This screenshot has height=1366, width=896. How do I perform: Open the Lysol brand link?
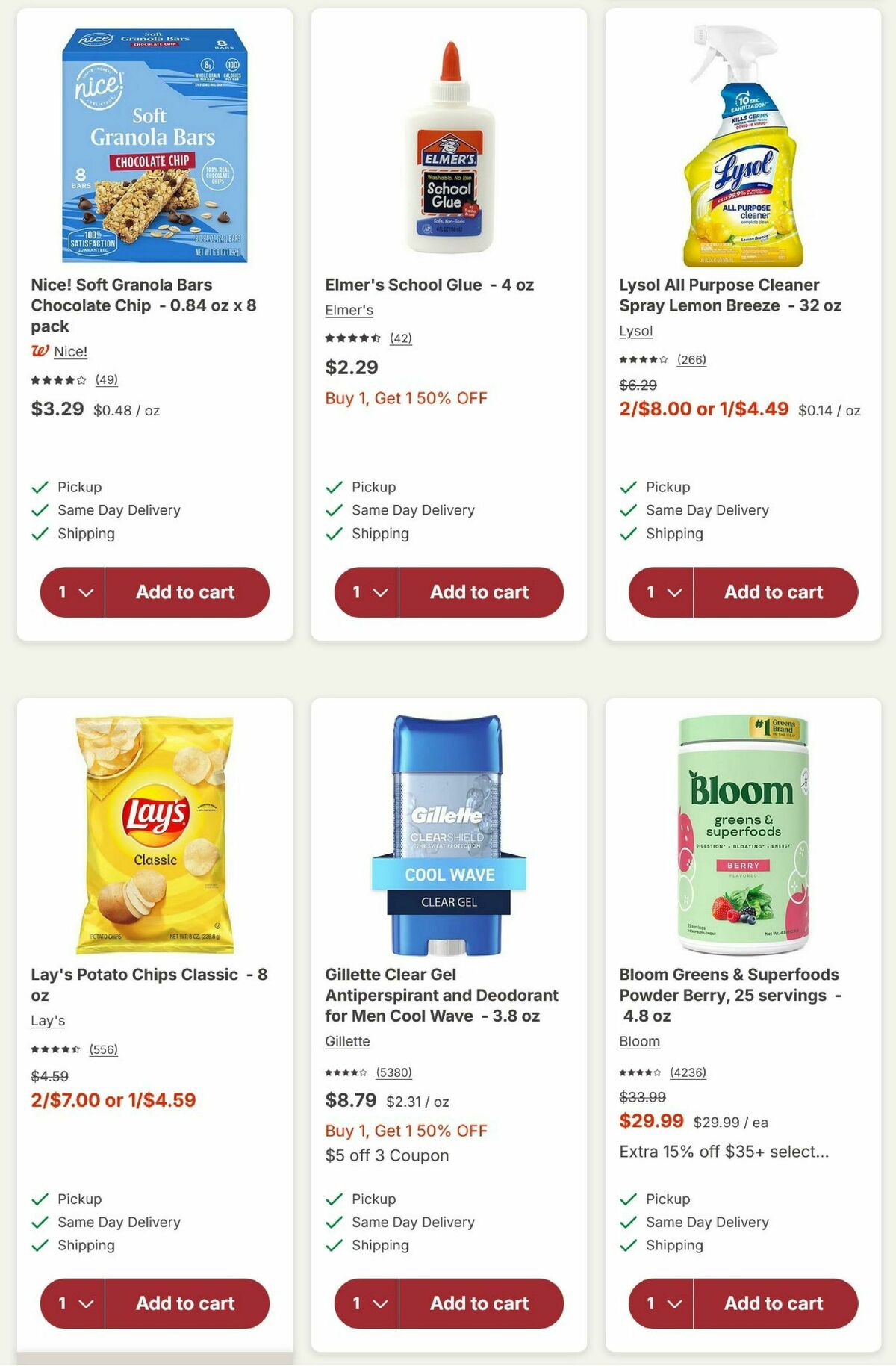point(635,331)
